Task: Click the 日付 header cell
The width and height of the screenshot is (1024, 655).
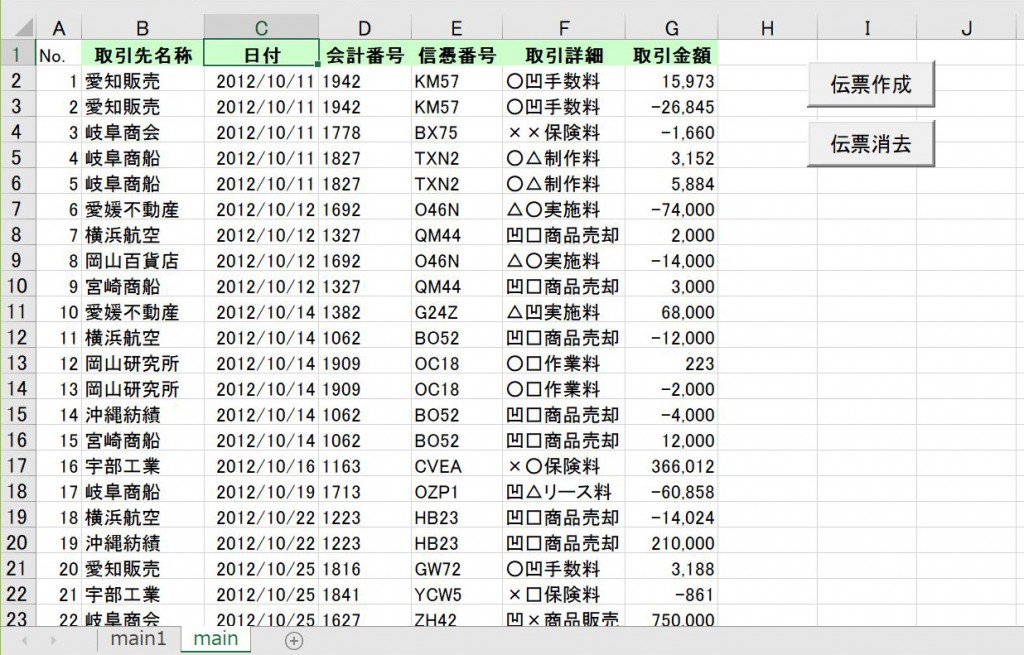Action: coord(261,55)
